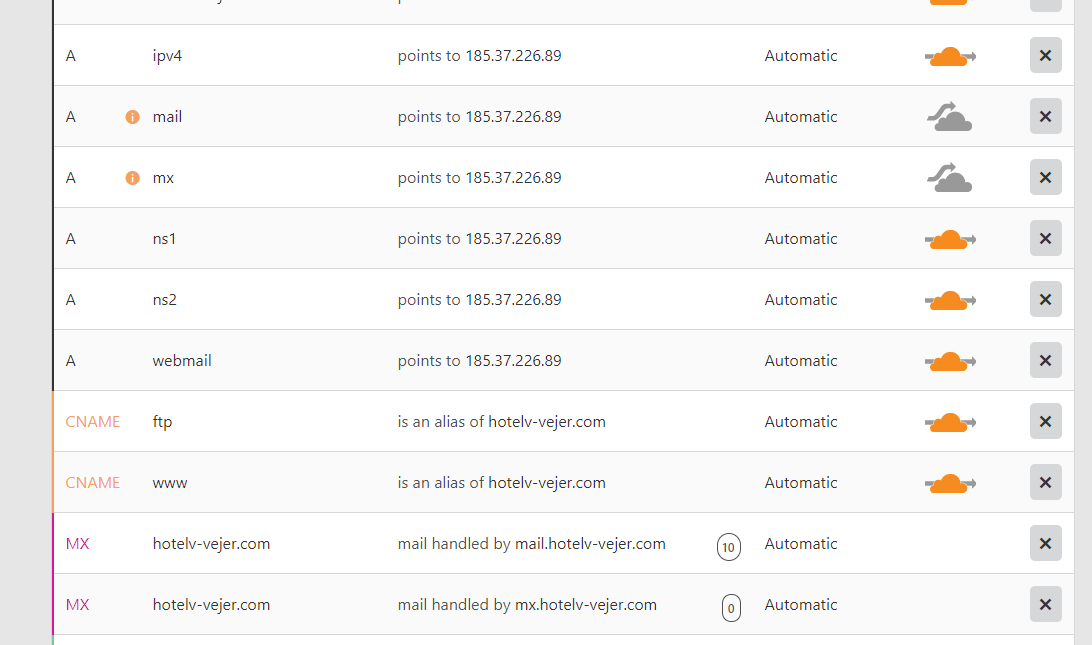Disable the orange cloud for ns1
This screenshot has width=1092, height=645.
point(949,240)
